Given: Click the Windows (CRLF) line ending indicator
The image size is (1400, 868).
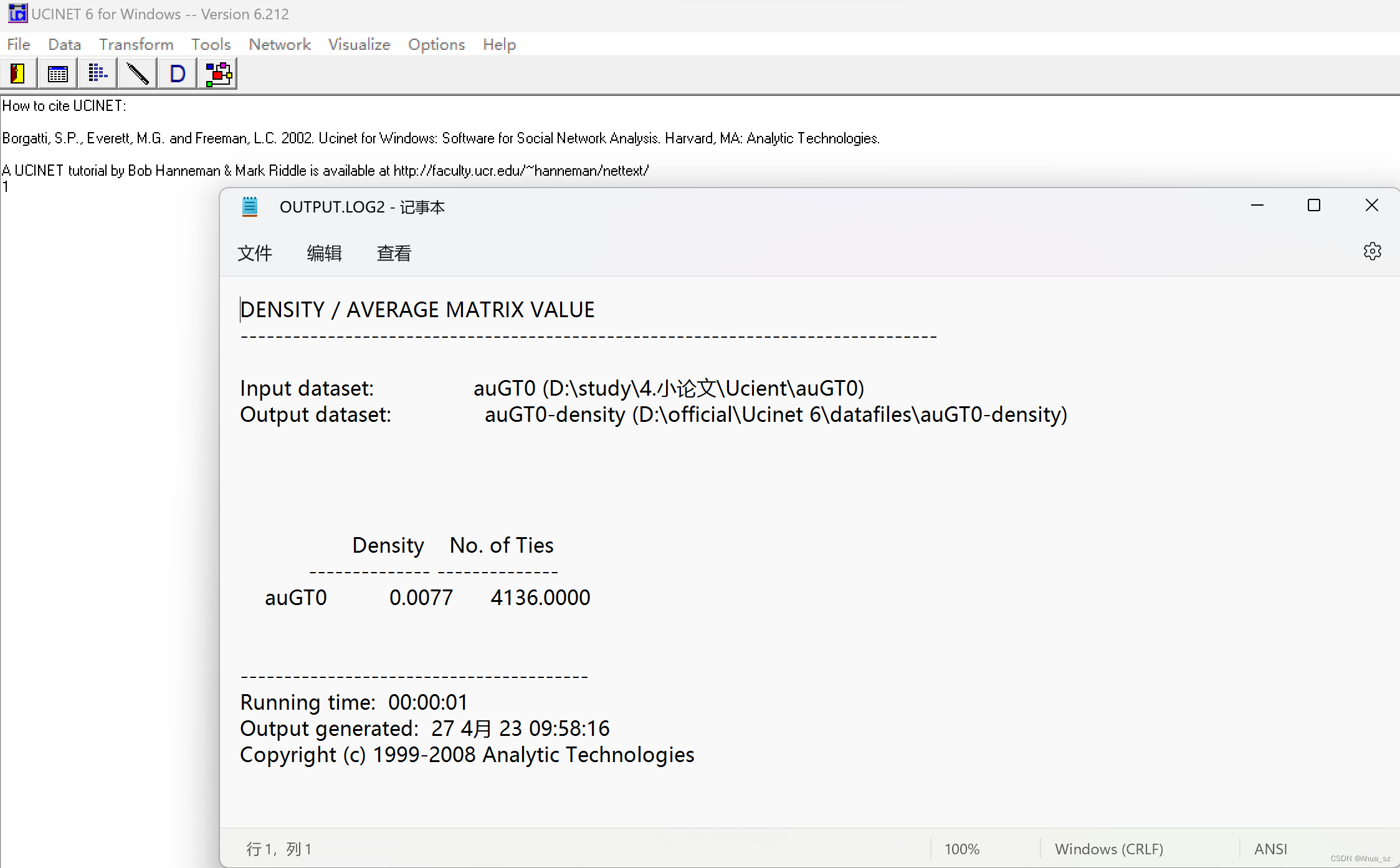Looking at the screenshot, I should pyautogui.click(x=1108, y=849).
